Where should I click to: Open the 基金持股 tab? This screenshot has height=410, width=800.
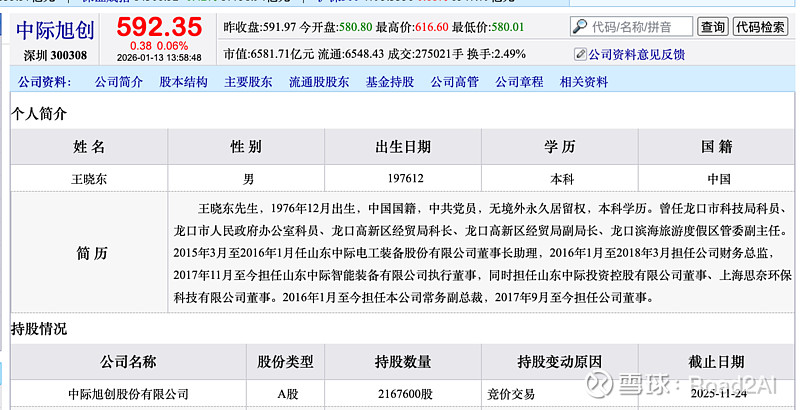point(390,82)
